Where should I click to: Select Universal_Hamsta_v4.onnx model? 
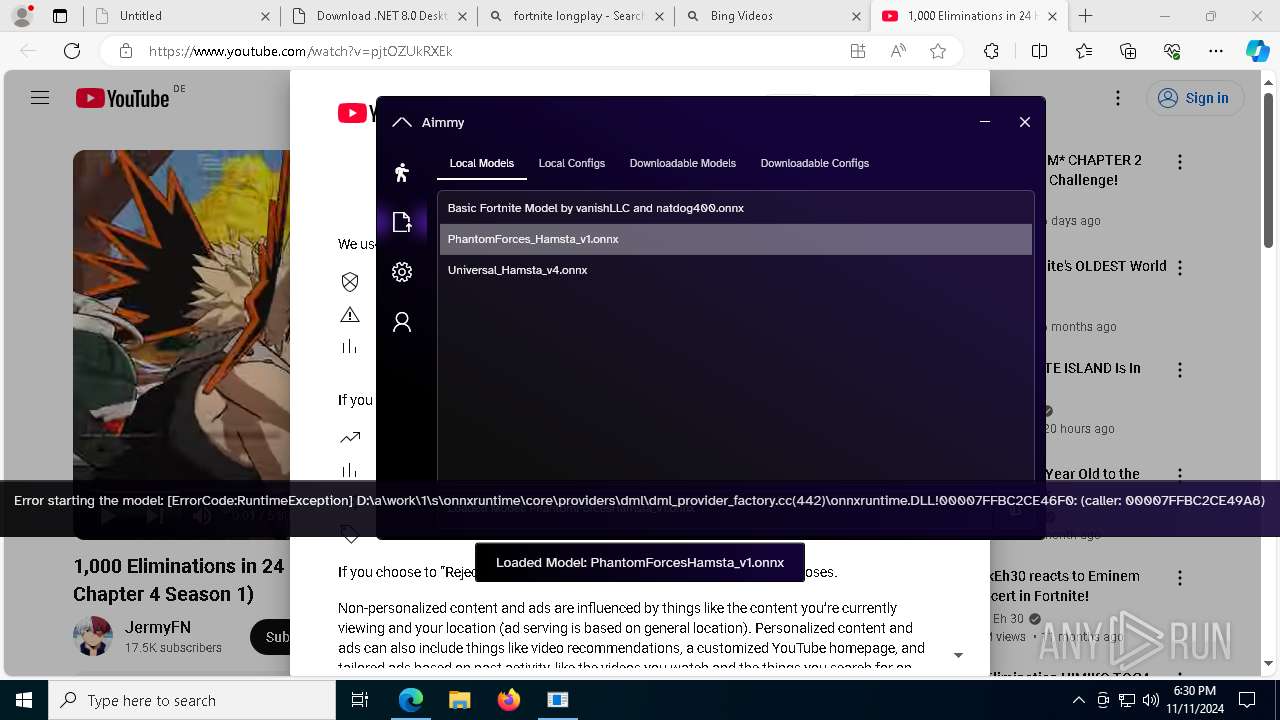tap(736, 270)
